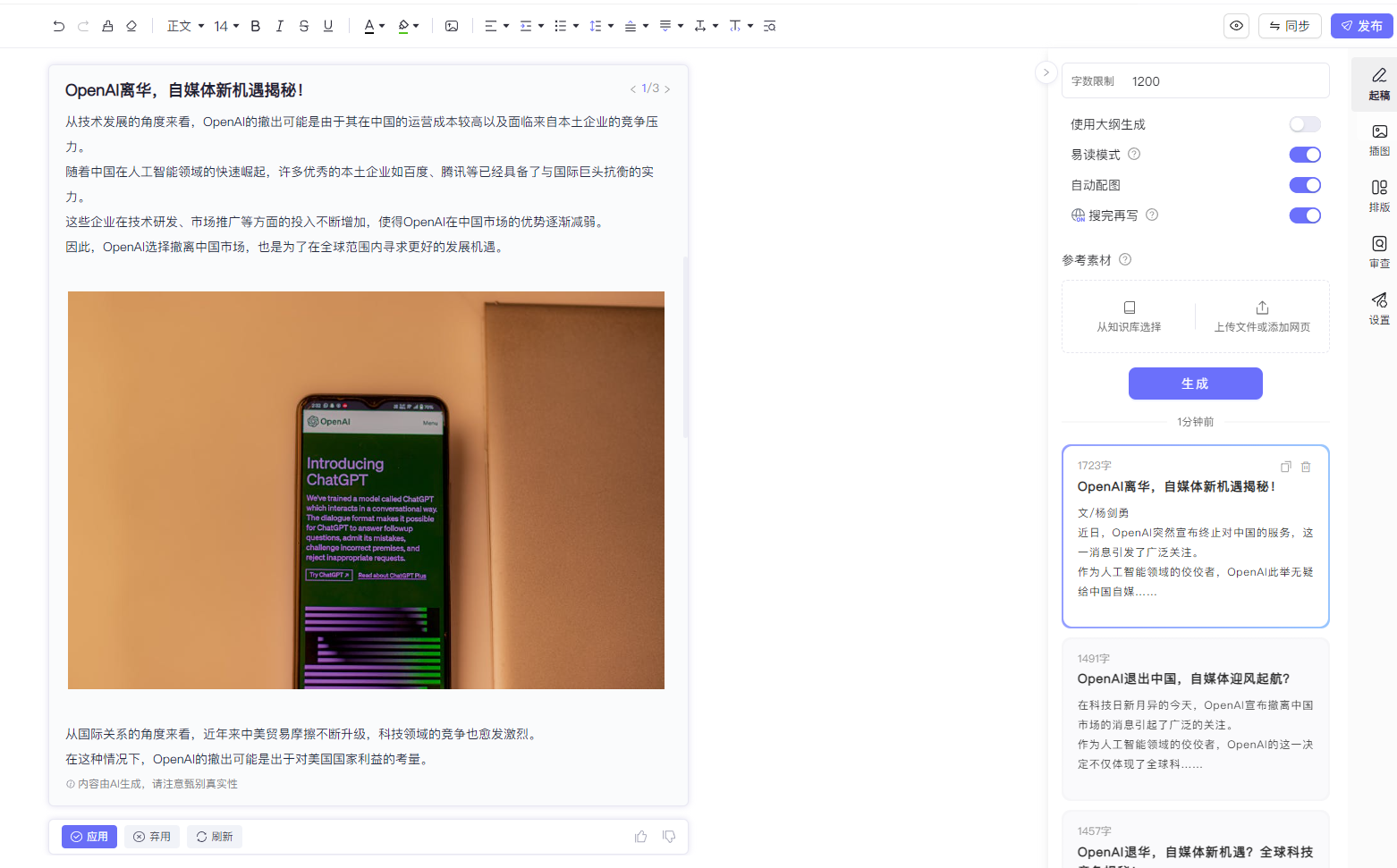Expand the font size 14 dropdown

[x=226, y=26]
